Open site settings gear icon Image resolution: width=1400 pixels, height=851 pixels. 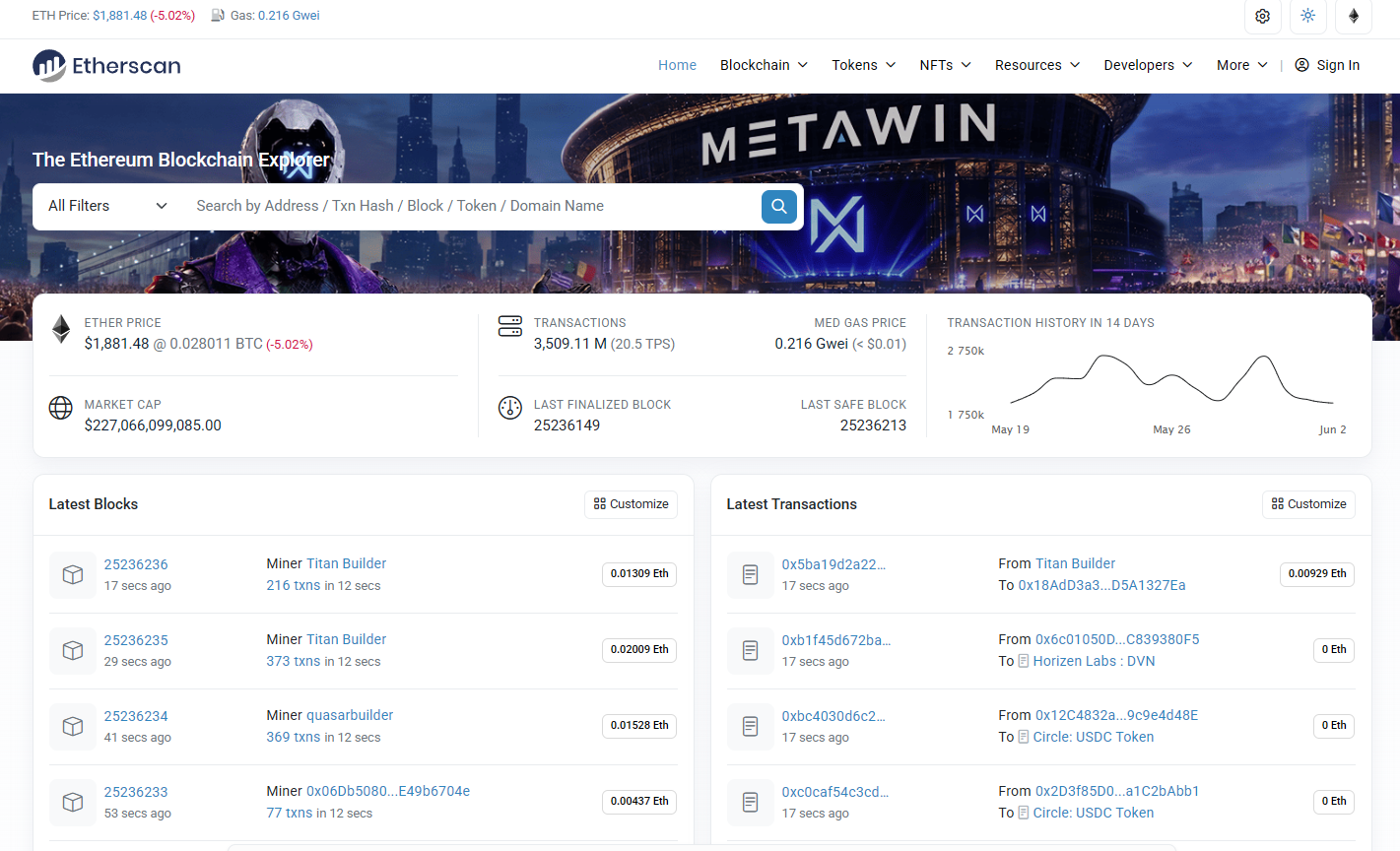[1262, 16]
